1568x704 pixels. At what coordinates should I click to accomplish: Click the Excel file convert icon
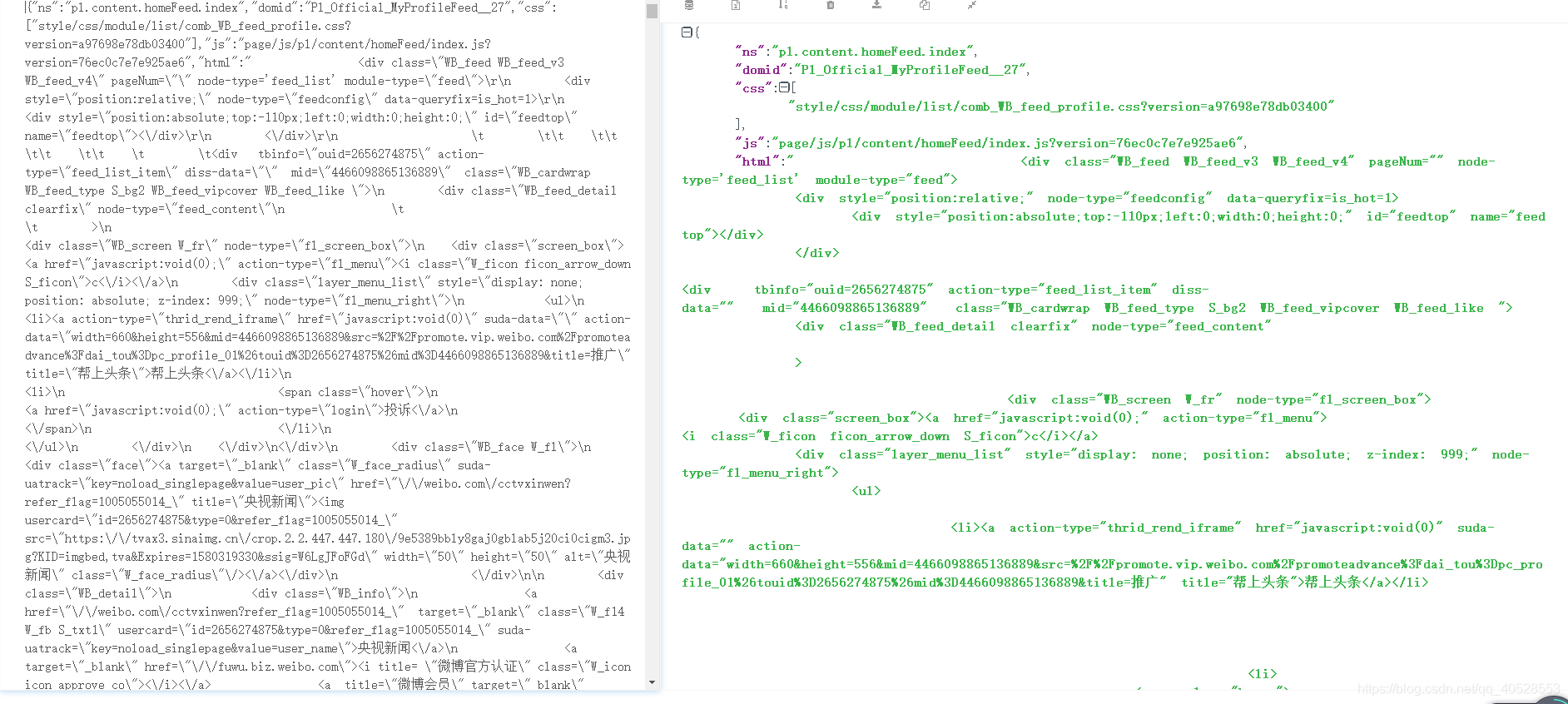(736, 5)
